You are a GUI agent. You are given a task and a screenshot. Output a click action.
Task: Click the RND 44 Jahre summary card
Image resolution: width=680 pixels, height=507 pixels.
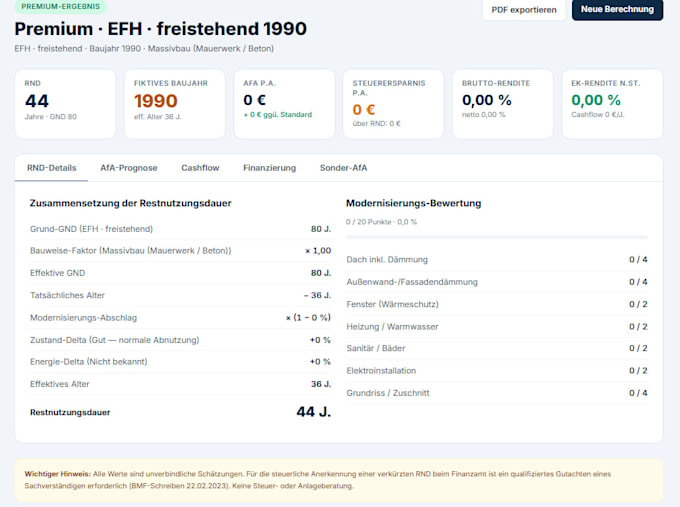(65, 104)
